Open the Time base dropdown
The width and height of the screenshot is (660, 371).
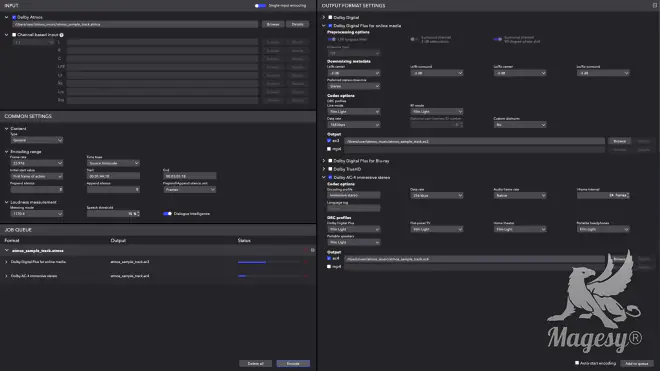coord(113,163)
